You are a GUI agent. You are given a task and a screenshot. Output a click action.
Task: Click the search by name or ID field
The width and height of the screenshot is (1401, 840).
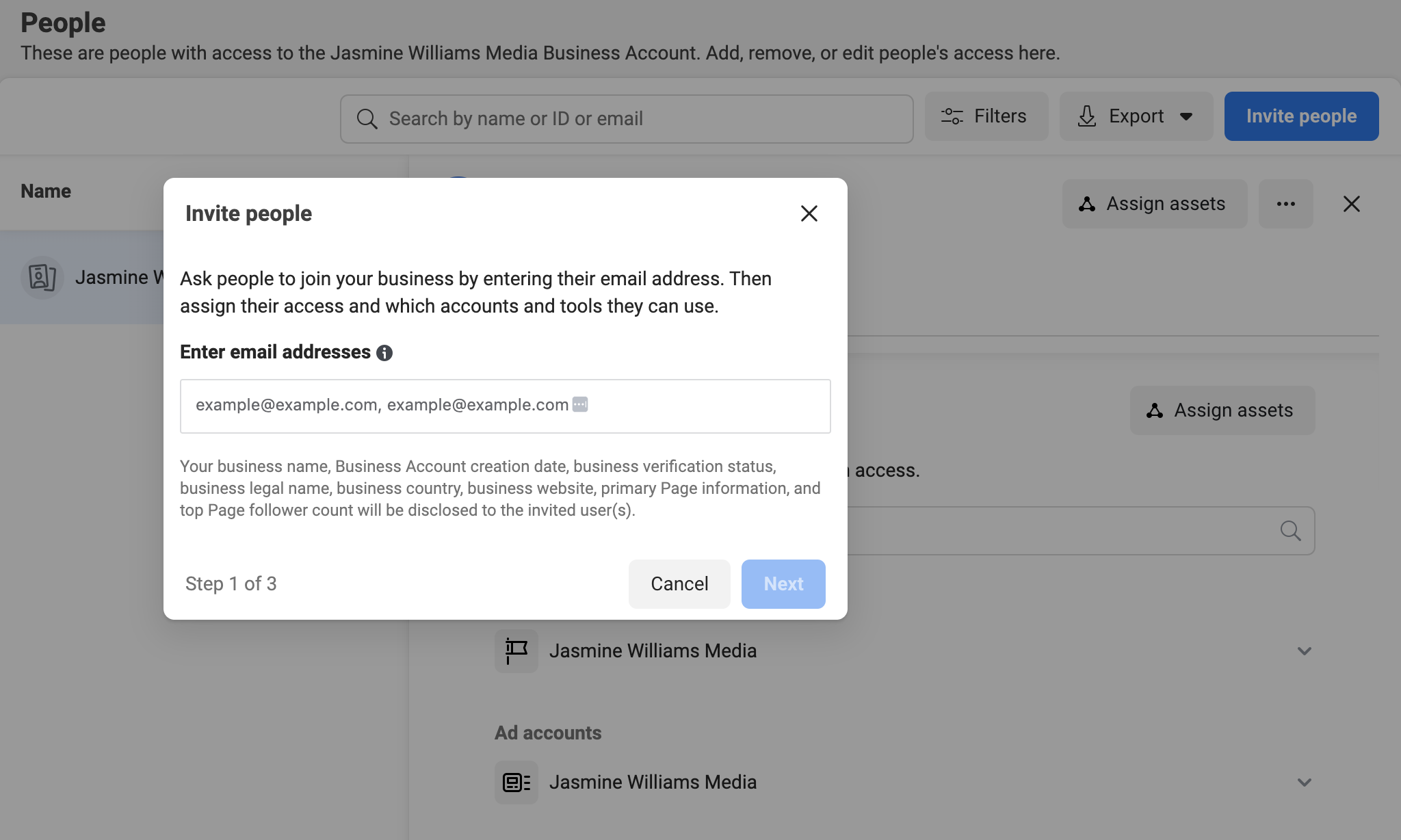626,118
